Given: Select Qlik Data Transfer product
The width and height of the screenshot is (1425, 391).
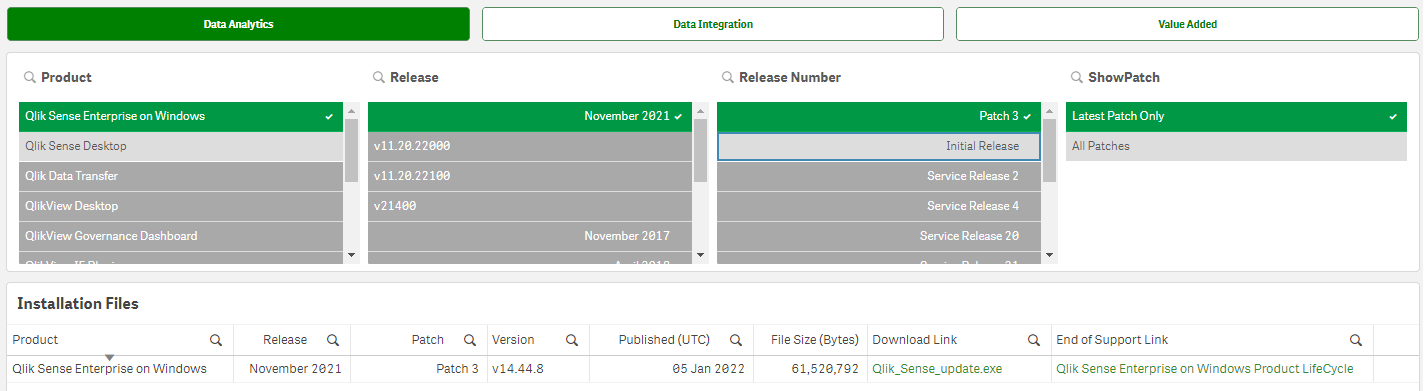Looking at the screenshot, I should coord(181,176).
